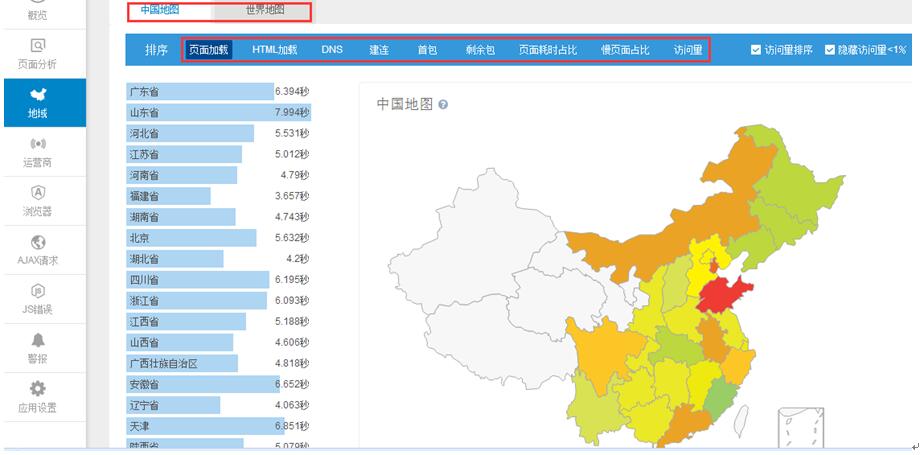Click help icon next to 中国地图 title
The image size is (921, 455).
[443, 105]
